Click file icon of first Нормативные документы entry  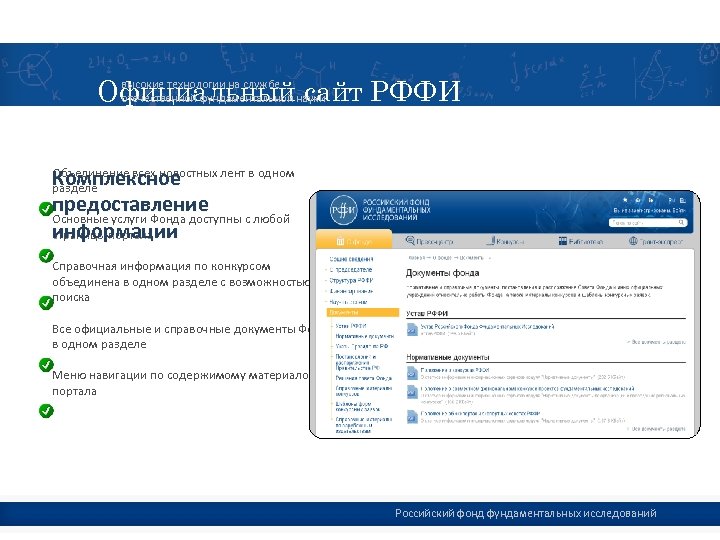click(x=412, y=372)
